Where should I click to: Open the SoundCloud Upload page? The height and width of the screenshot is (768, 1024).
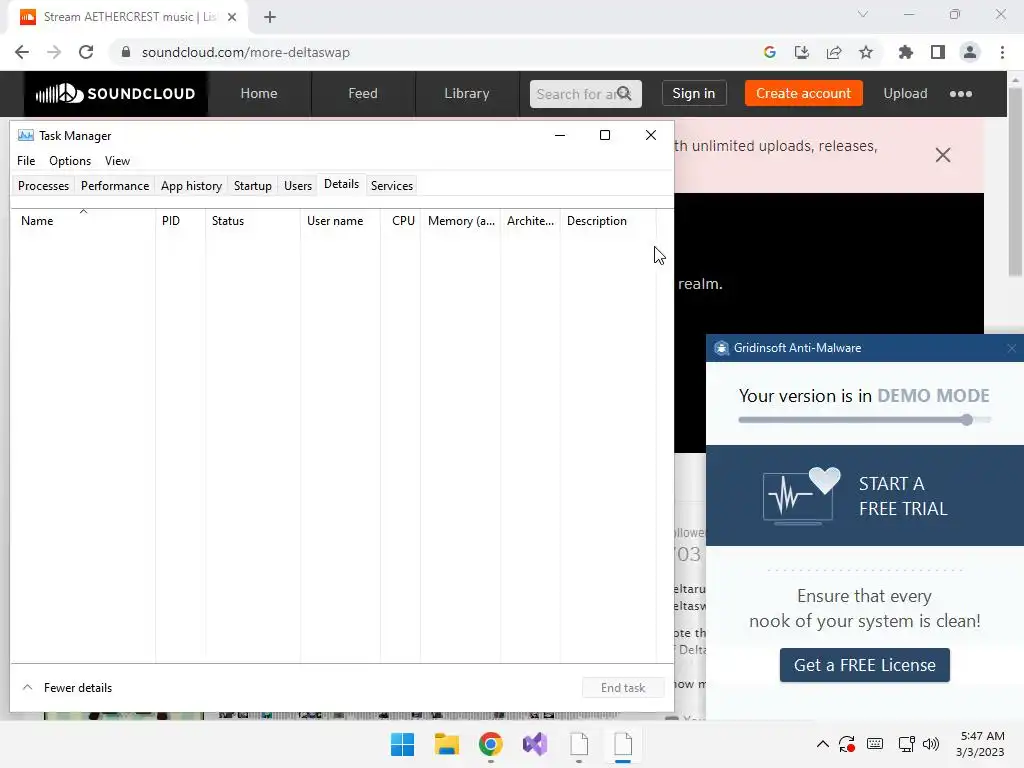[x=905, y=93]
